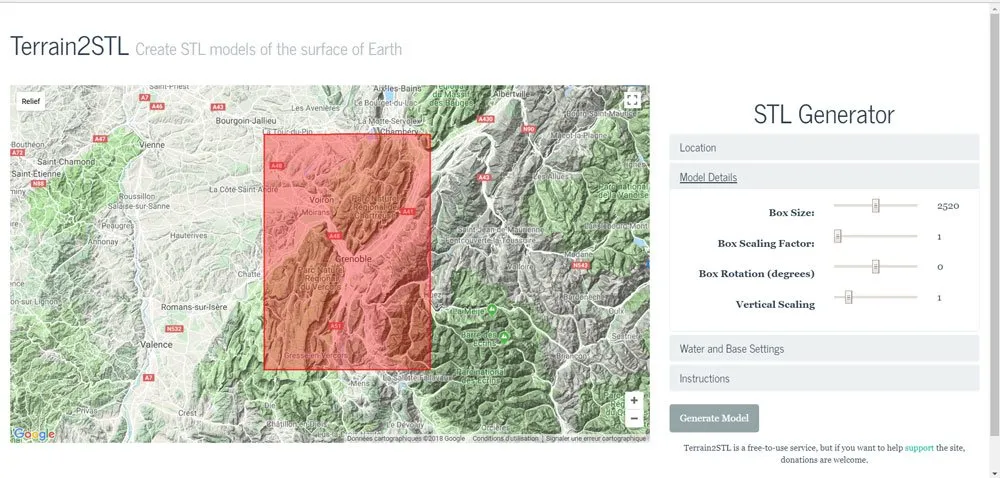Click the Romans-sur-Isère label

(194, 307)
